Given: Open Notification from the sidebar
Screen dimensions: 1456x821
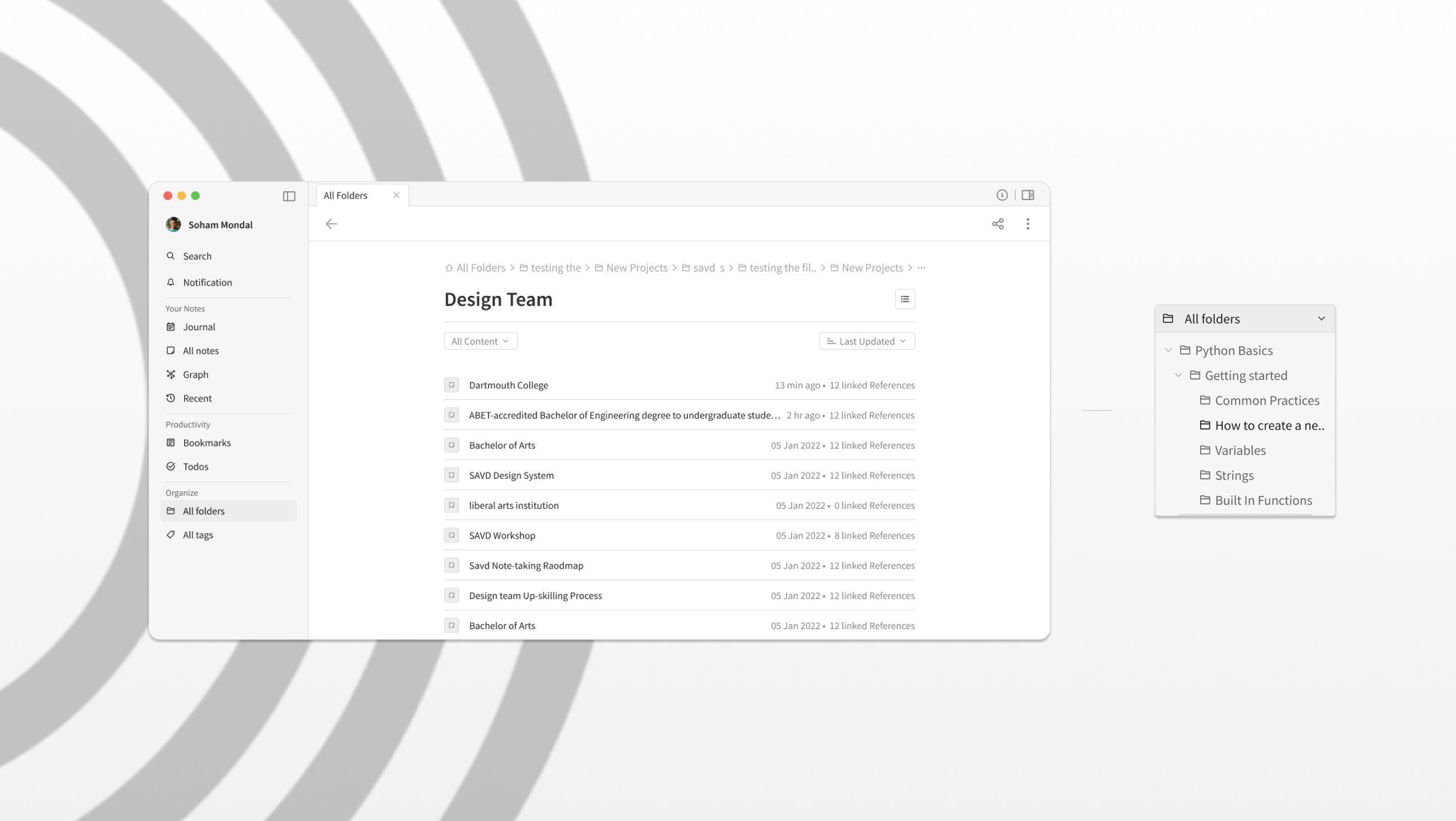Looking at the screenshot, I should point(207,282).
